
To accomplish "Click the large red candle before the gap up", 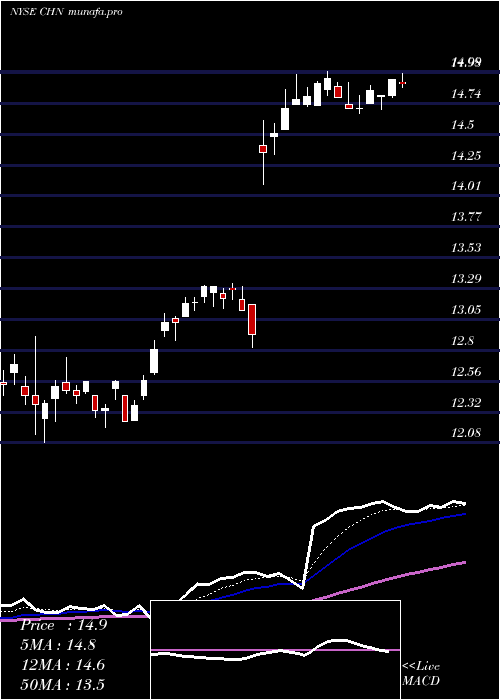I will pyautogui.click(x=252, y=319).
